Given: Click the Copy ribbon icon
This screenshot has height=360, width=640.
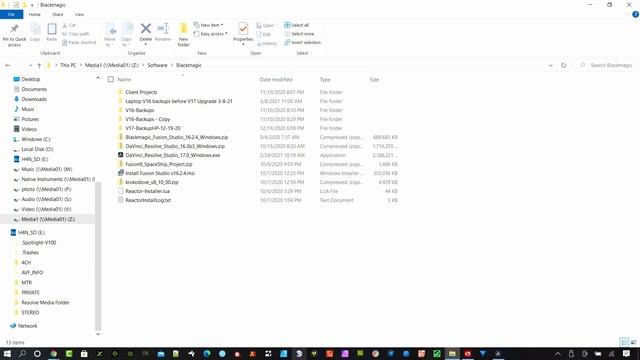Looking at the screenshot, I should point(35,29).
